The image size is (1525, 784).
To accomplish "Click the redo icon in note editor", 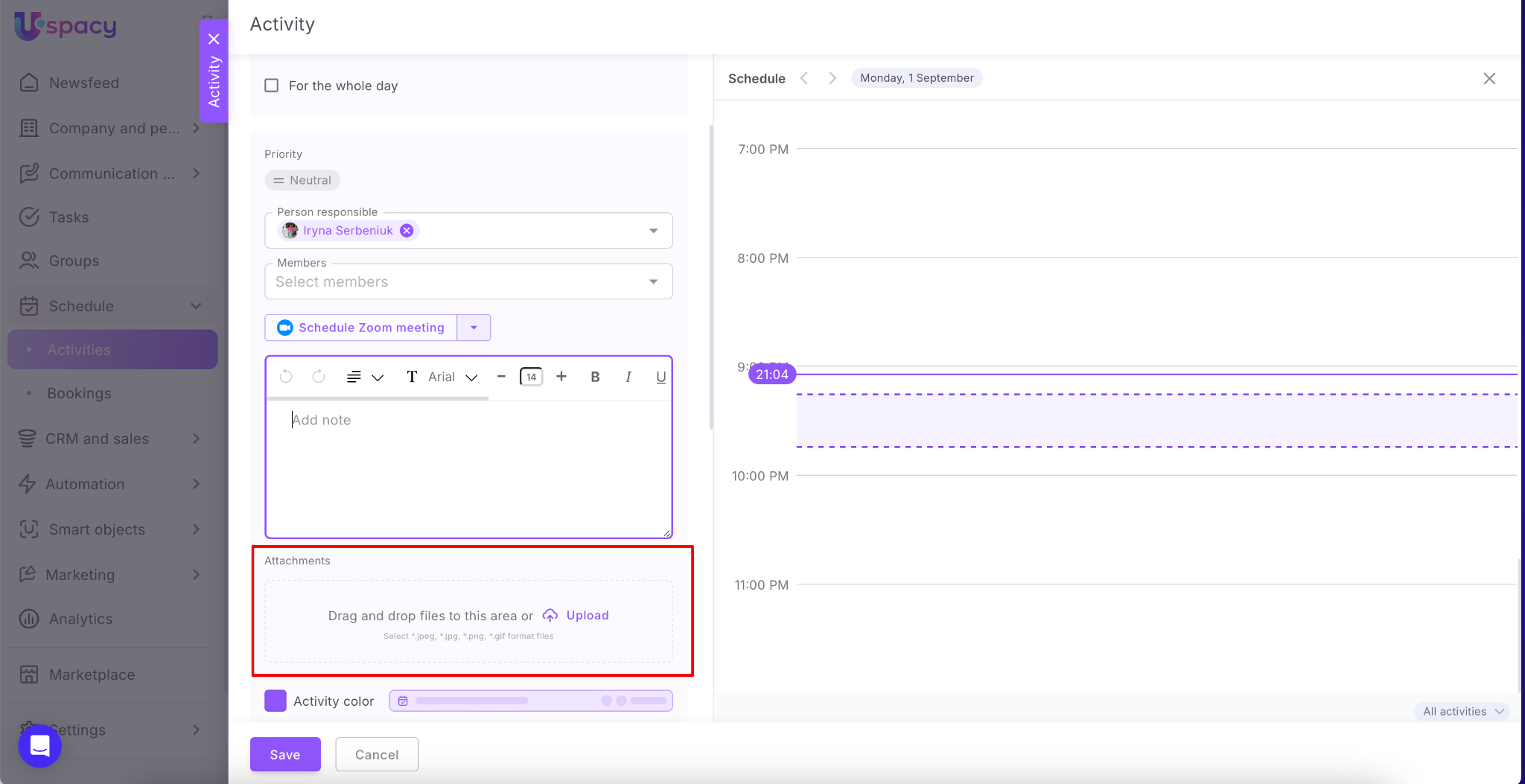I will point(319,377).
